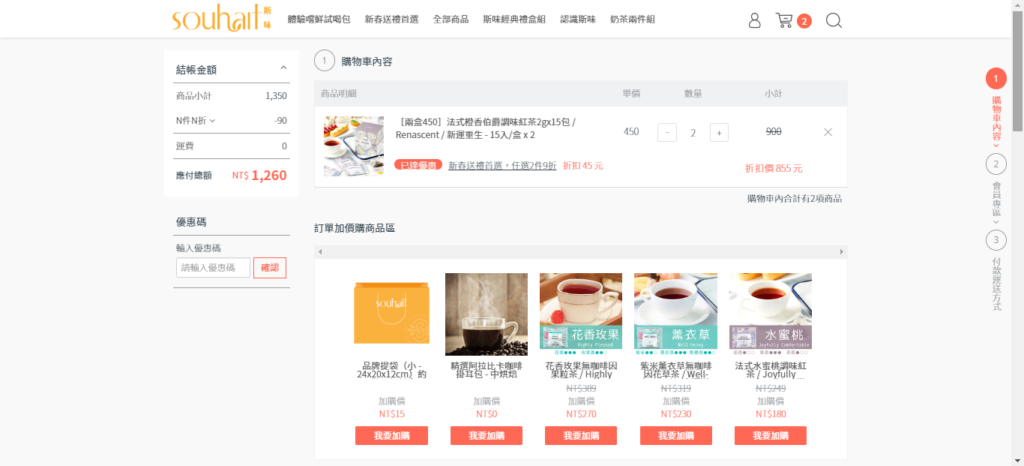1024x466 pixels.
Task: Click the cart badge showing 2
Action: point(804,21)
